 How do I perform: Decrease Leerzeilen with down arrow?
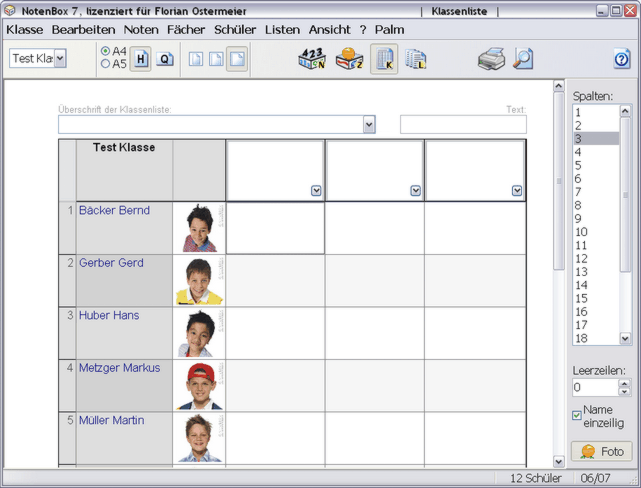(x=624, y=392)
